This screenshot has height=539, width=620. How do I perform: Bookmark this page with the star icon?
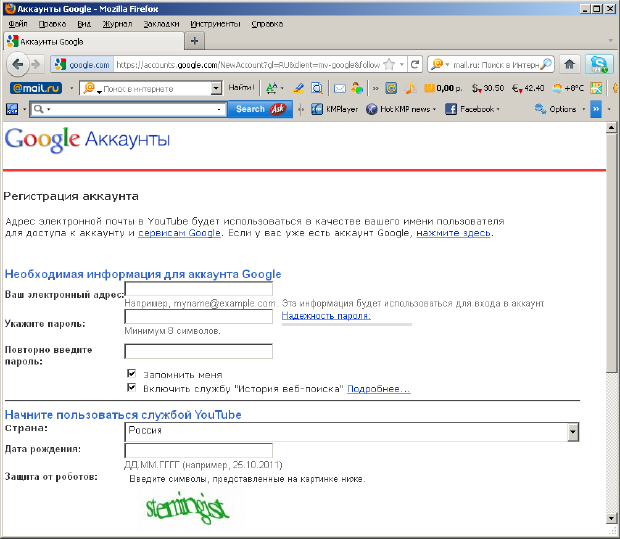[x=389, y=64]
